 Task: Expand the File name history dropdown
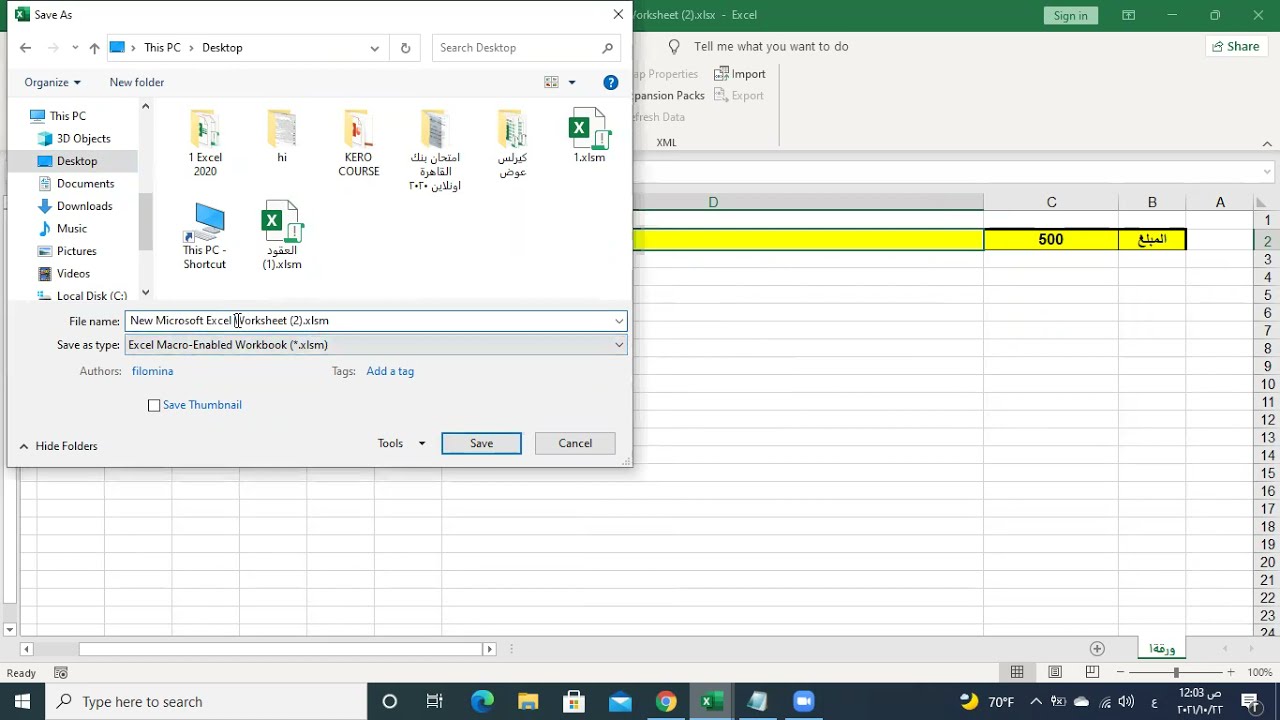pyautogui.click(x=619, y=321)
